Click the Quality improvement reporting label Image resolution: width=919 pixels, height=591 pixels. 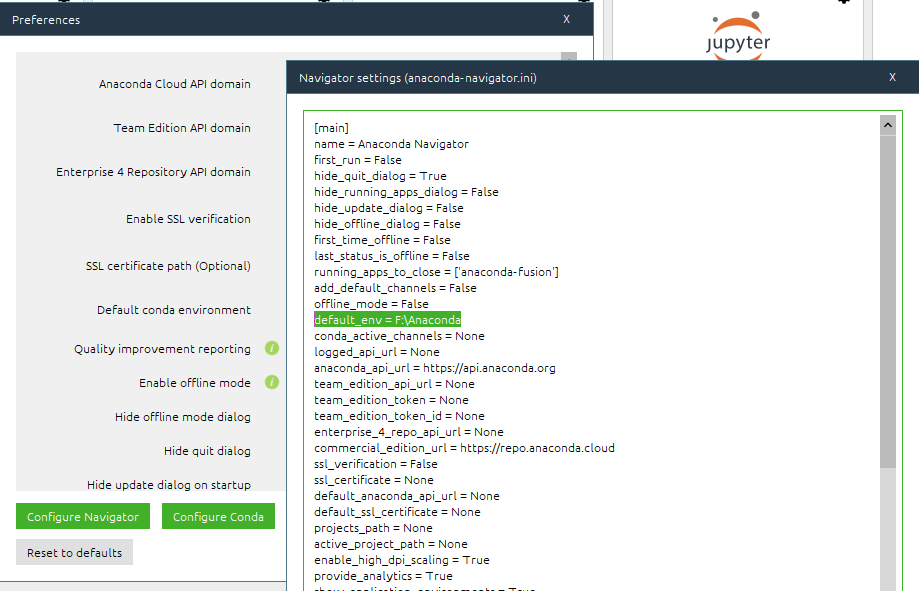162,349
